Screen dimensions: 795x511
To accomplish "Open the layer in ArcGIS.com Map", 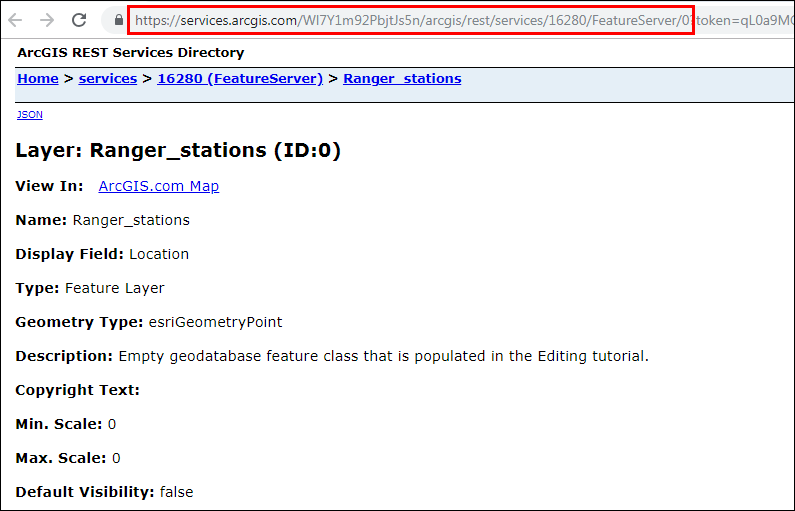I will click(x=159, y=186).
